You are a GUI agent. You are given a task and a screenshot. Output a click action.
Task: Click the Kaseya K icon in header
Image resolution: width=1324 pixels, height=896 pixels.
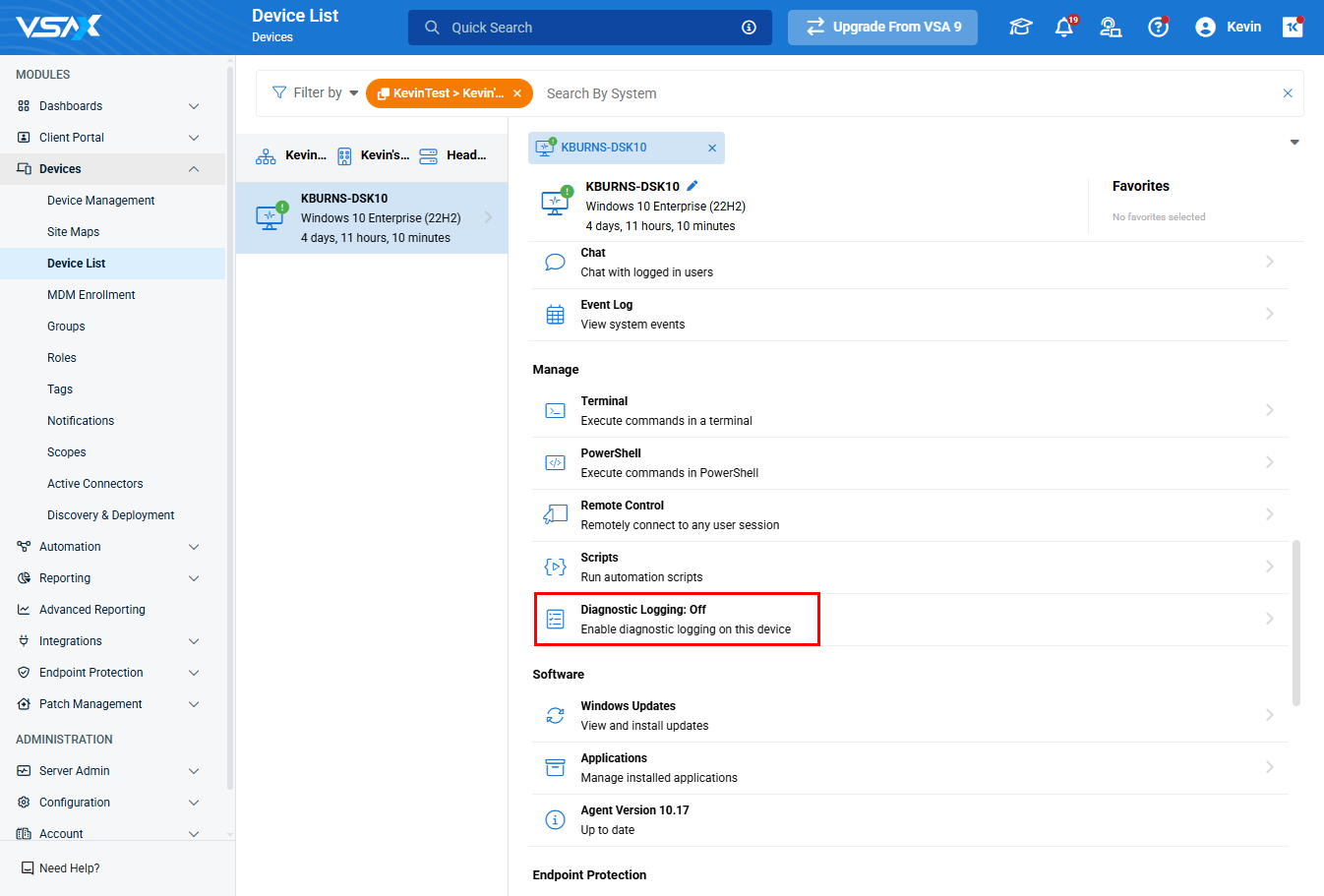click(x=1293, y=27)
